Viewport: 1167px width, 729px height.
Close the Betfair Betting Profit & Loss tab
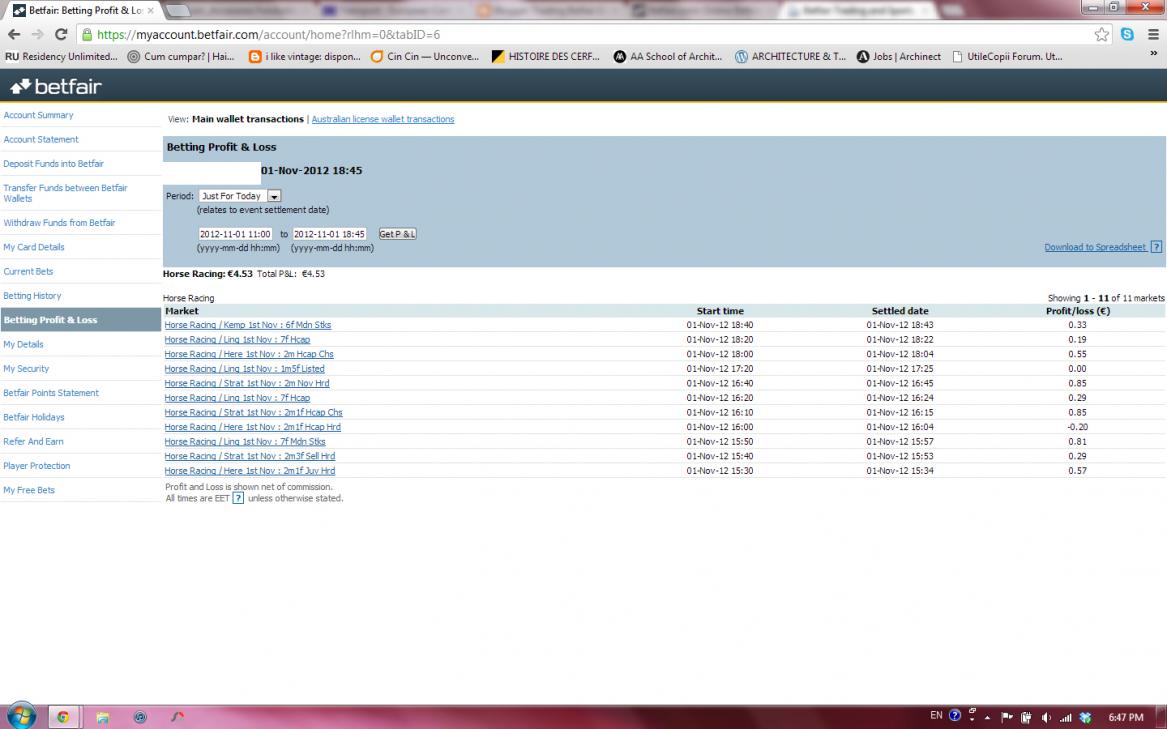pos(150,10)
